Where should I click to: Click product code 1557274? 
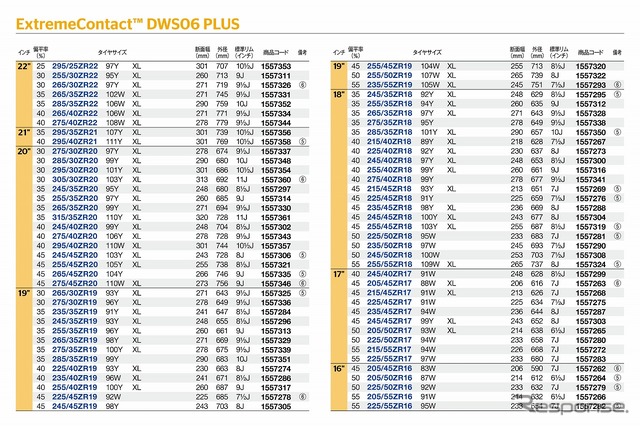276,368
